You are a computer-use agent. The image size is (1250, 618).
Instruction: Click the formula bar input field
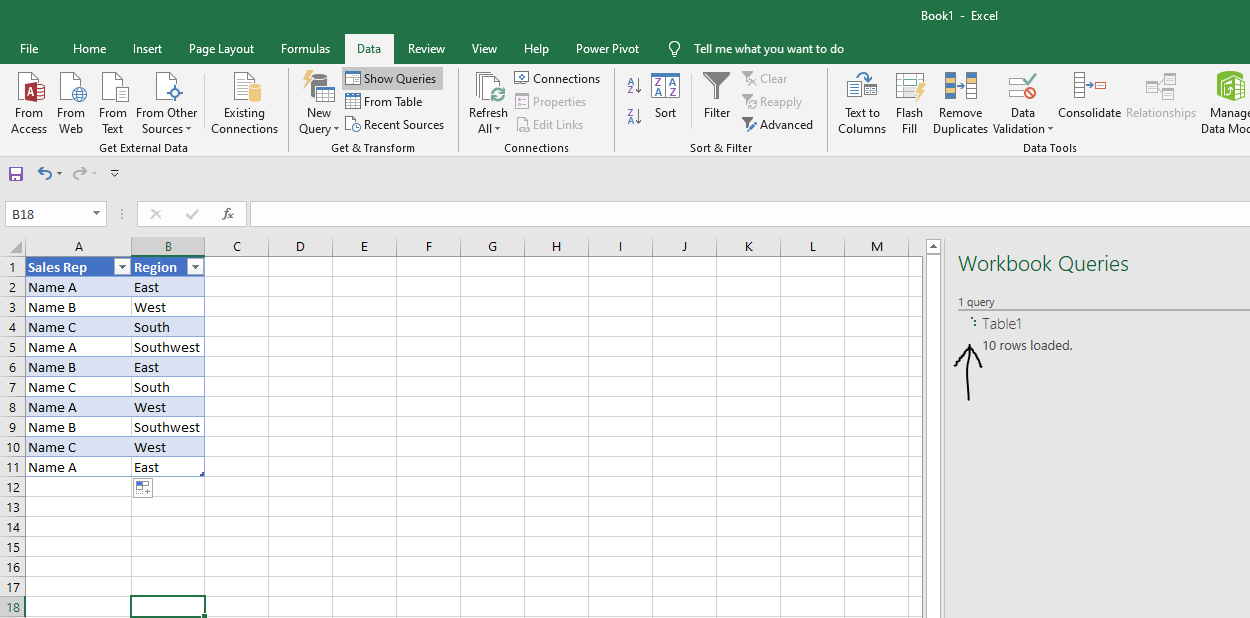tap(748, 214)
